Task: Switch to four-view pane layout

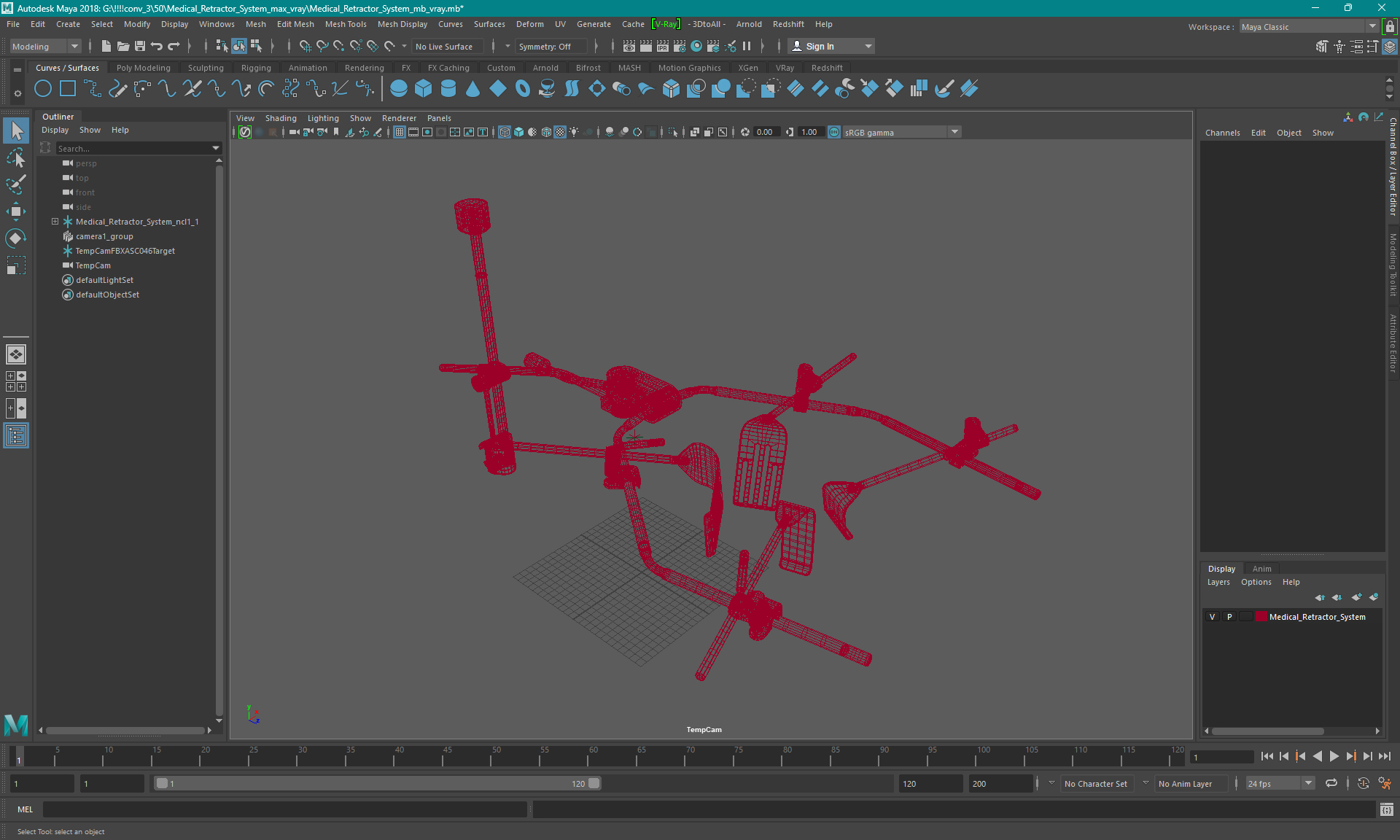Action: pyautogui.click(x=16, y=381)
